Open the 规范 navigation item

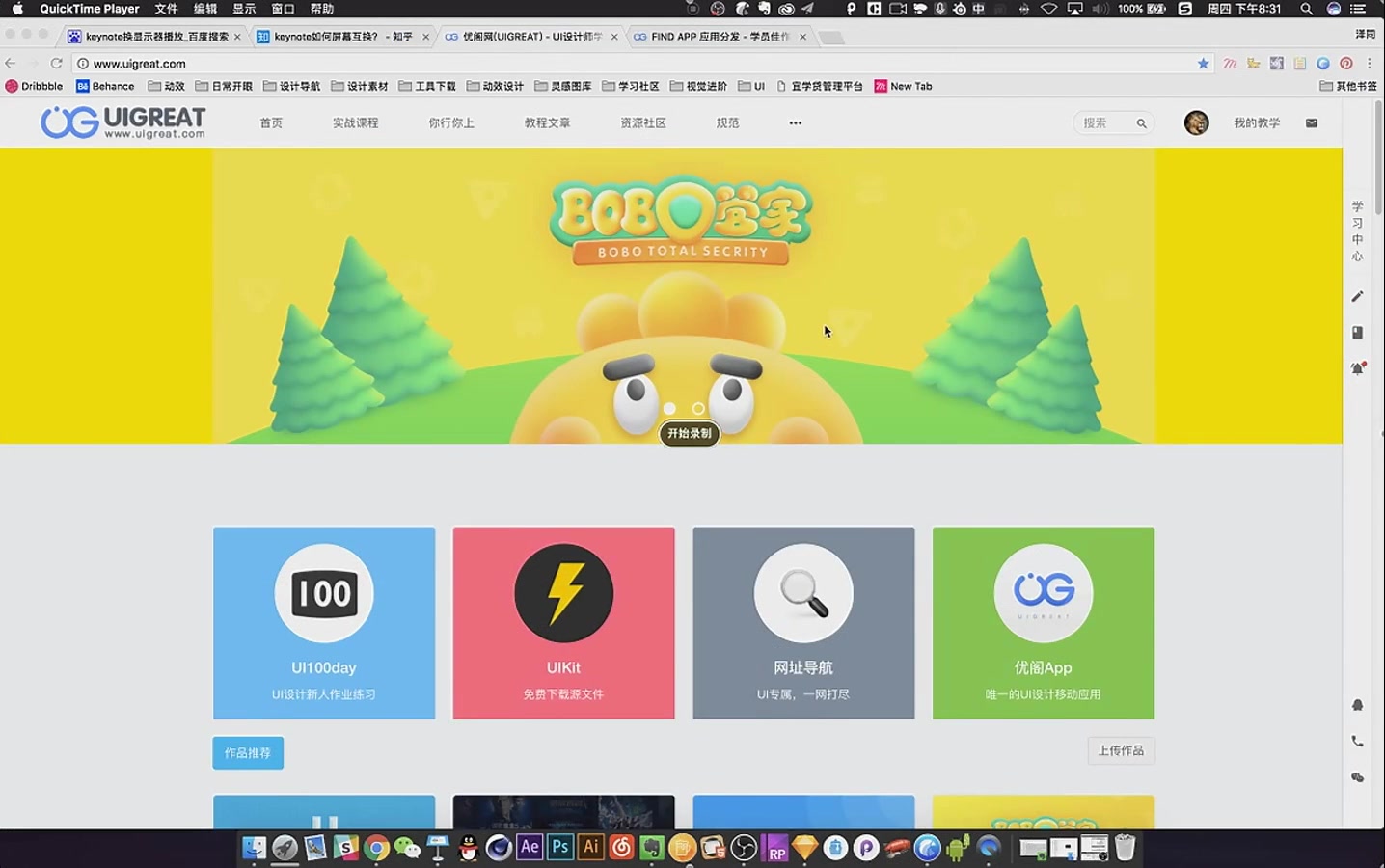click(x=727, y=123)
